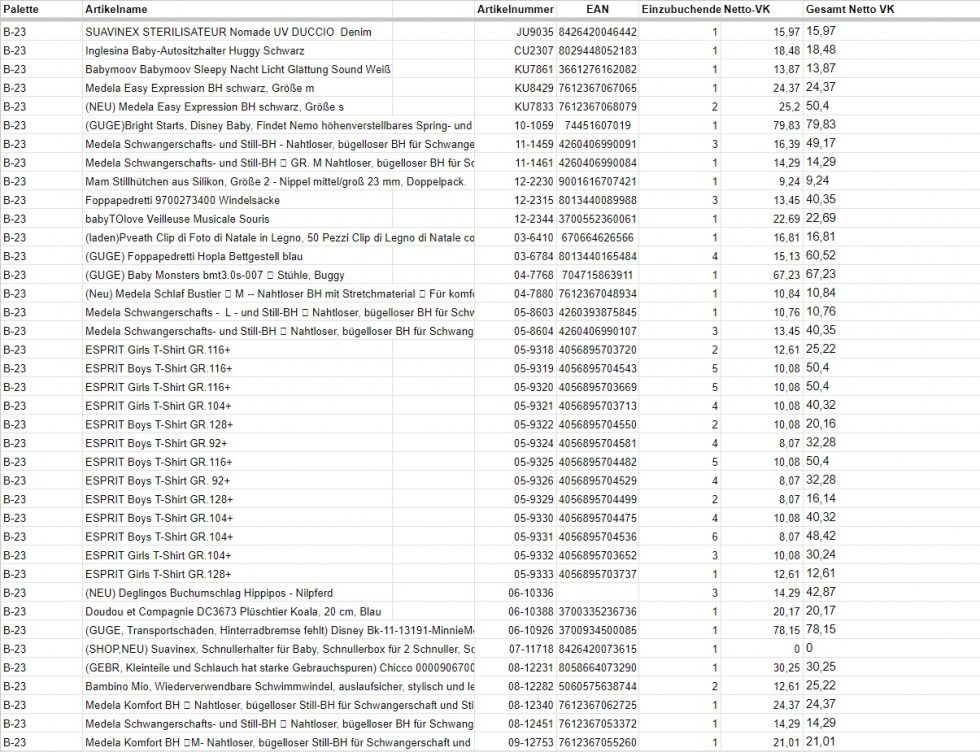Select cell Foppapedretti Hopla Bettgestell blau
The image size is (980, 752).
point(194,256)
